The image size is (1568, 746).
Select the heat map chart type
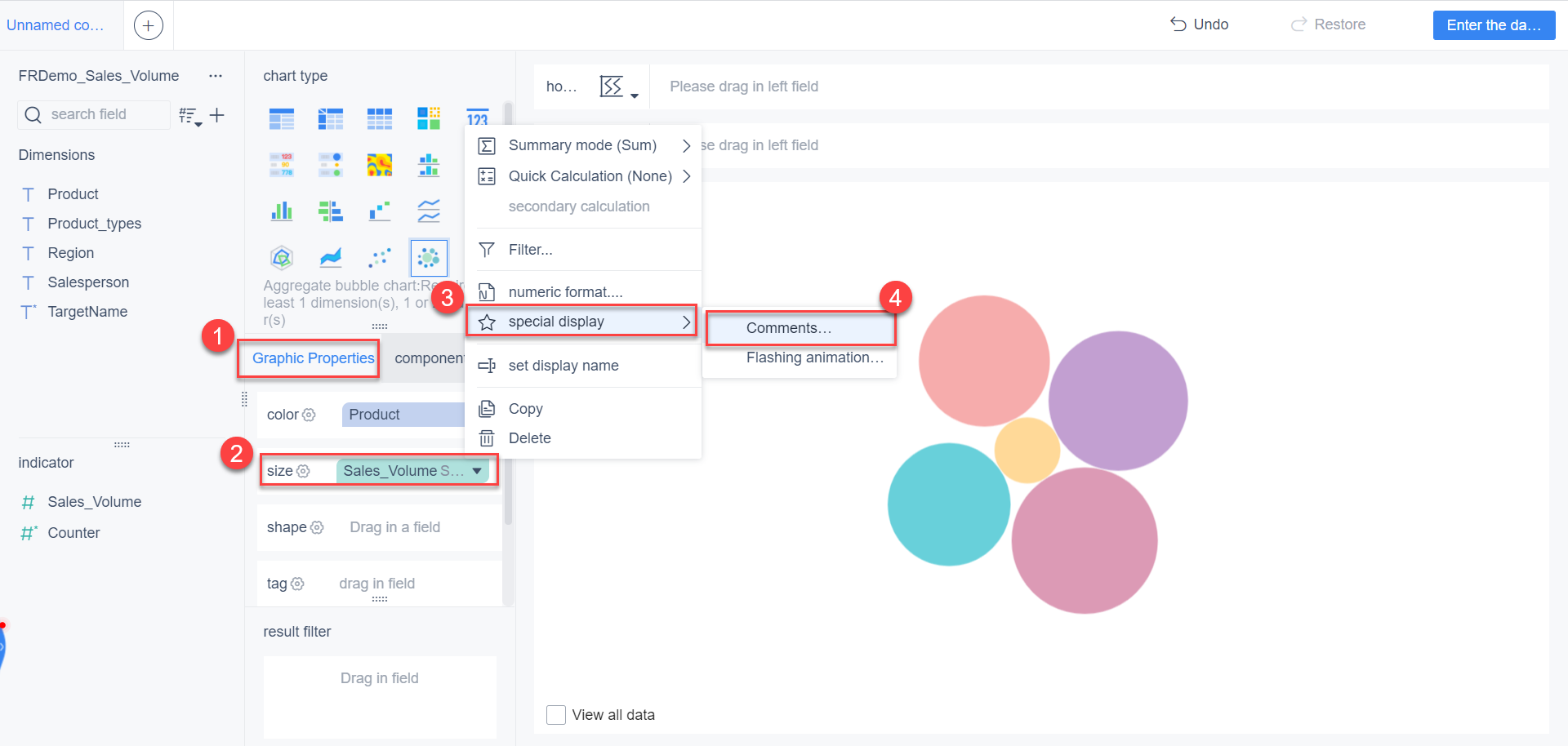click(x=380, y=165)
